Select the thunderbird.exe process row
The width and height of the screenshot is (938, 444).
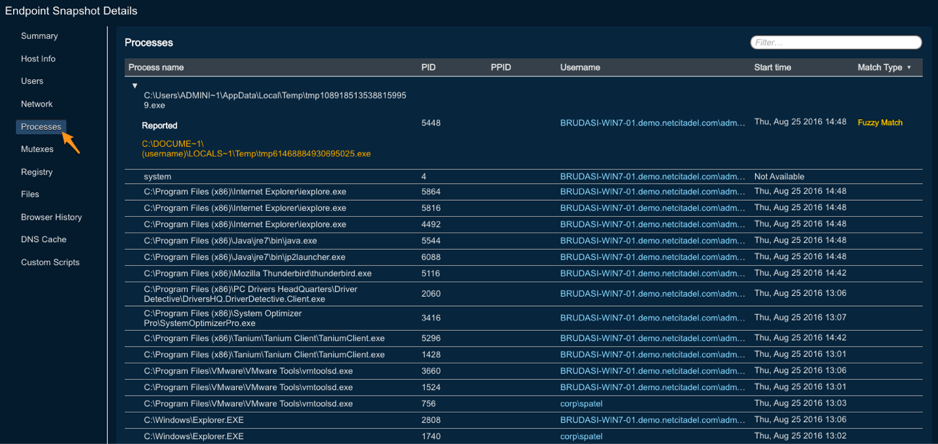tap(525, 273)
